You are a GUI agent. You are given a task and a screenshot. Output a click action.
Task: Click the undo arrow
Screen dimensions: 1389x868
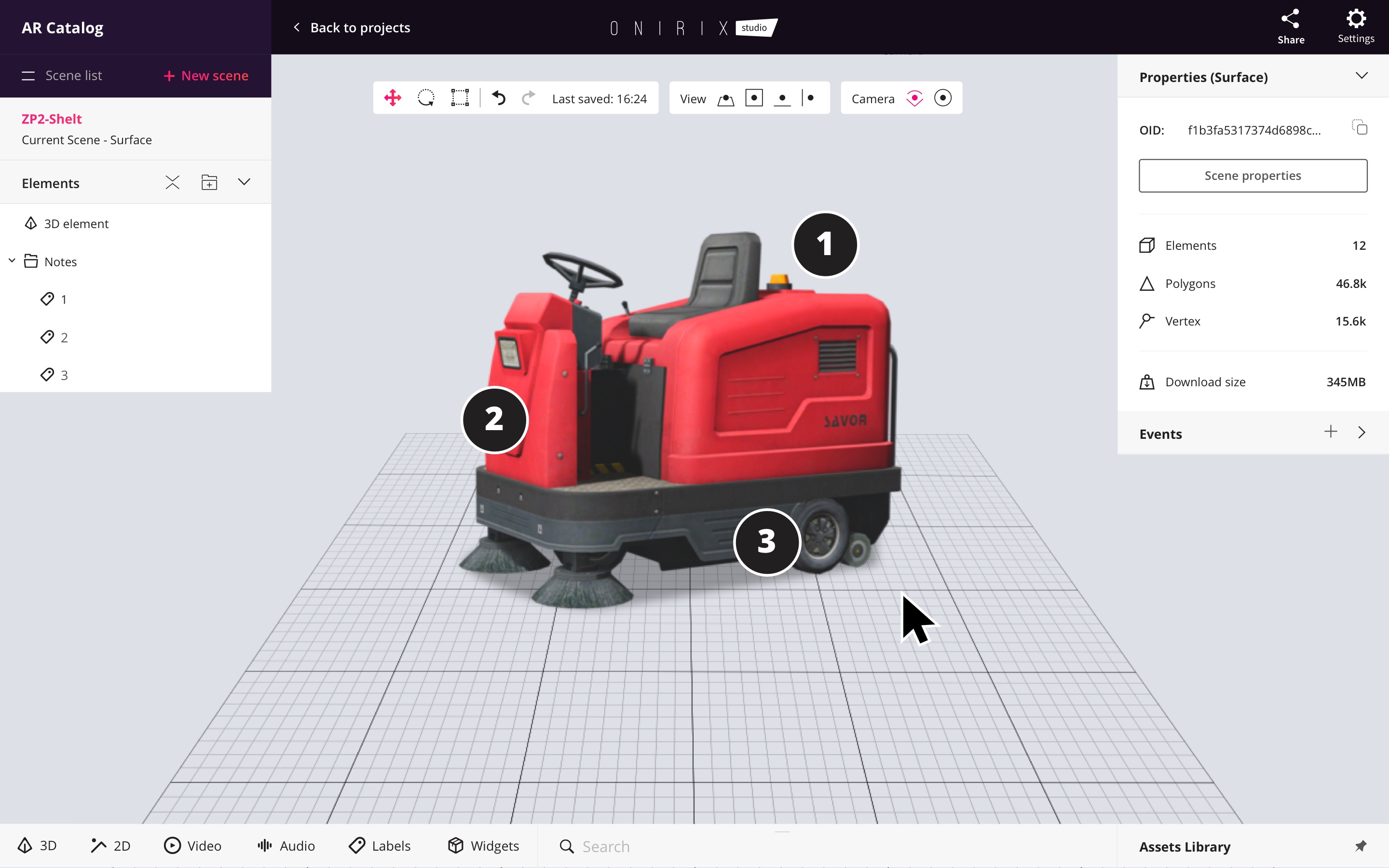click(x=498, y=98)
